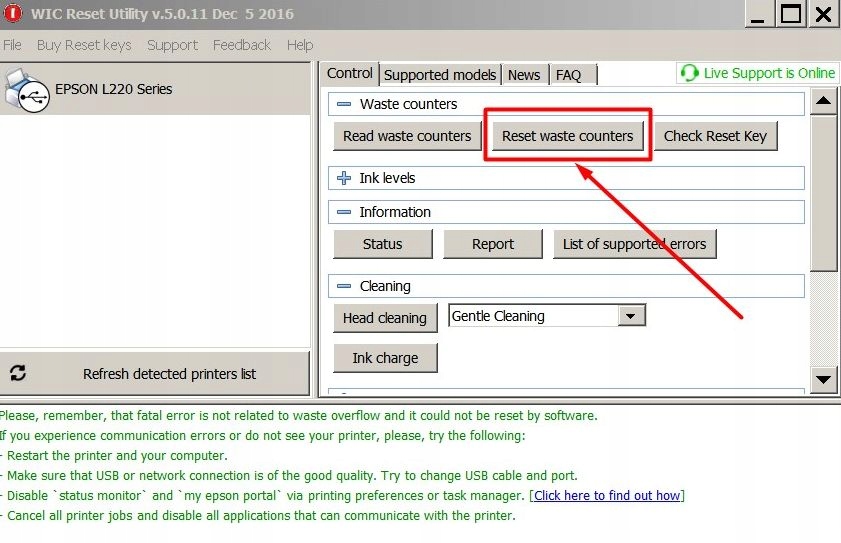Click 'Restart the printer and your computer.' text

(117, 456)
